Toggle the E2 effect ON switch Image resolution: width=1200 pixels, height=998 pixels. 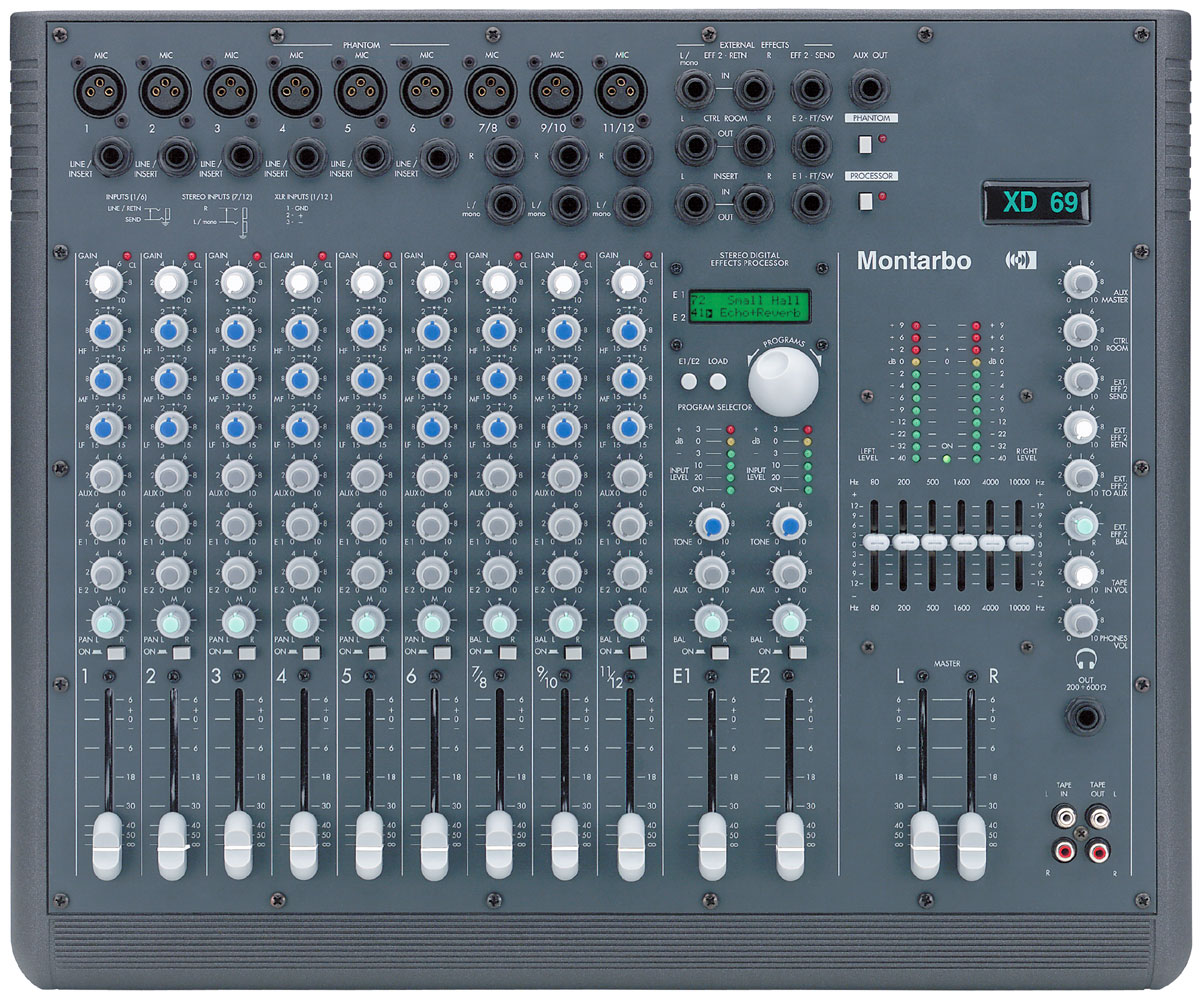(x=797, y=654)
